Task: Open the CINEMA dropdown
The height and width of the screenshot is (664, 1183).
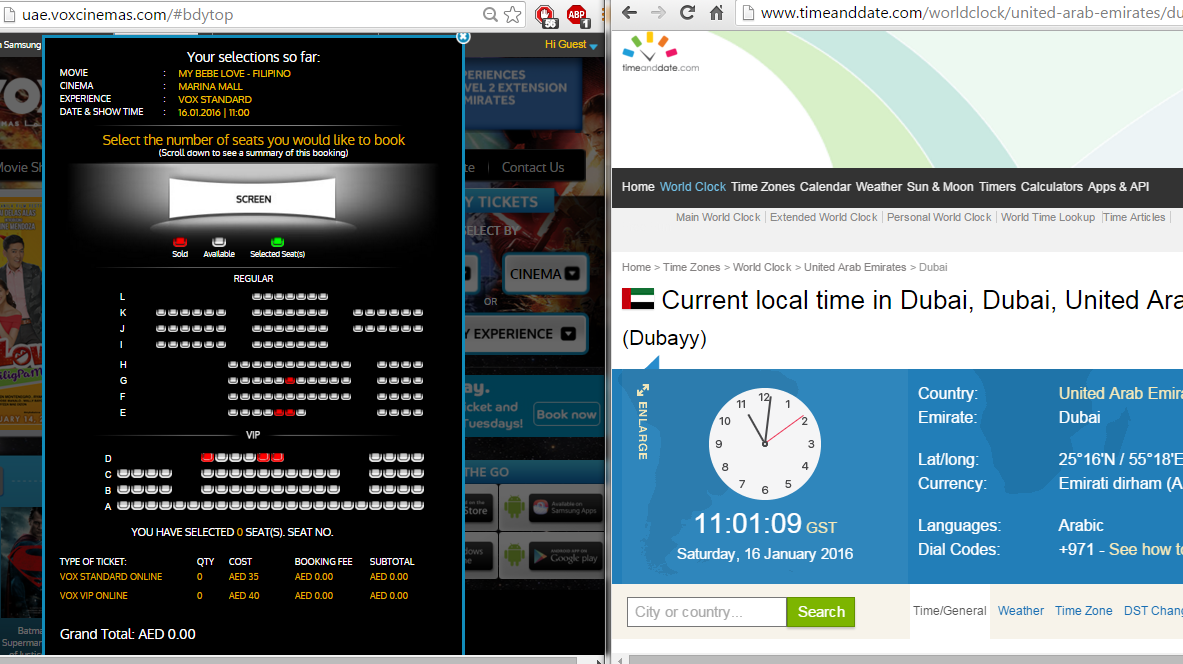Action: click(x=544, y=274)
